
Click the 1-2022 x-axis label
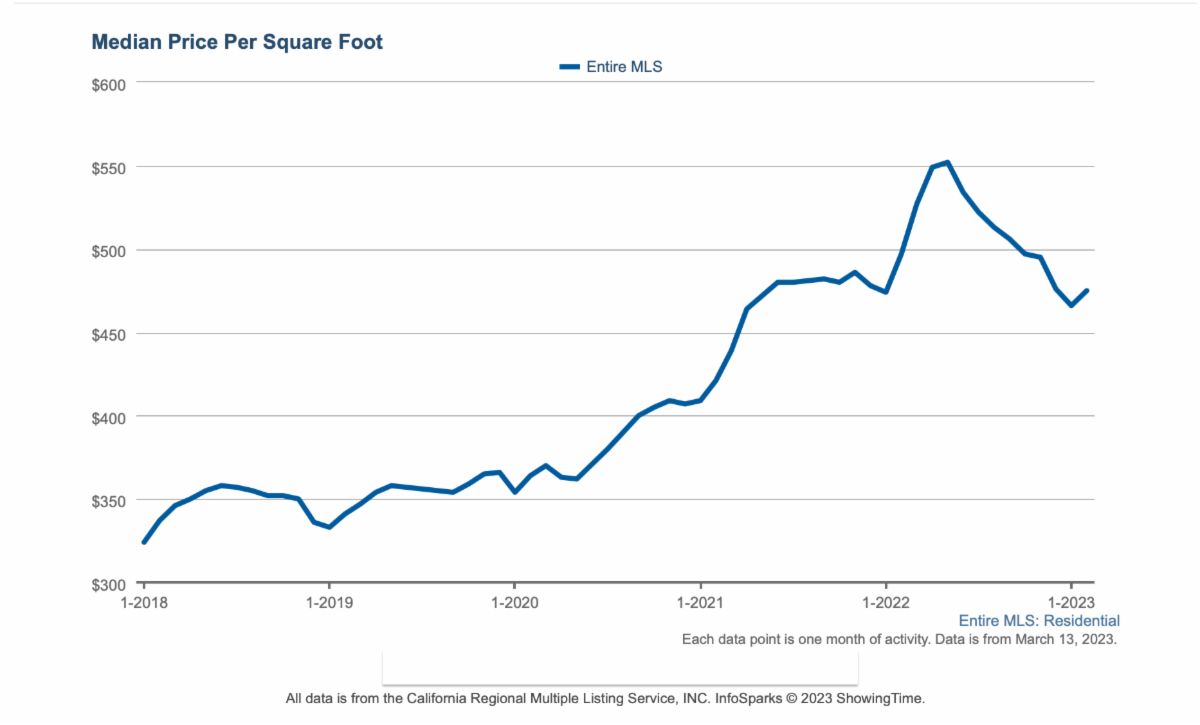click(885, 602)
